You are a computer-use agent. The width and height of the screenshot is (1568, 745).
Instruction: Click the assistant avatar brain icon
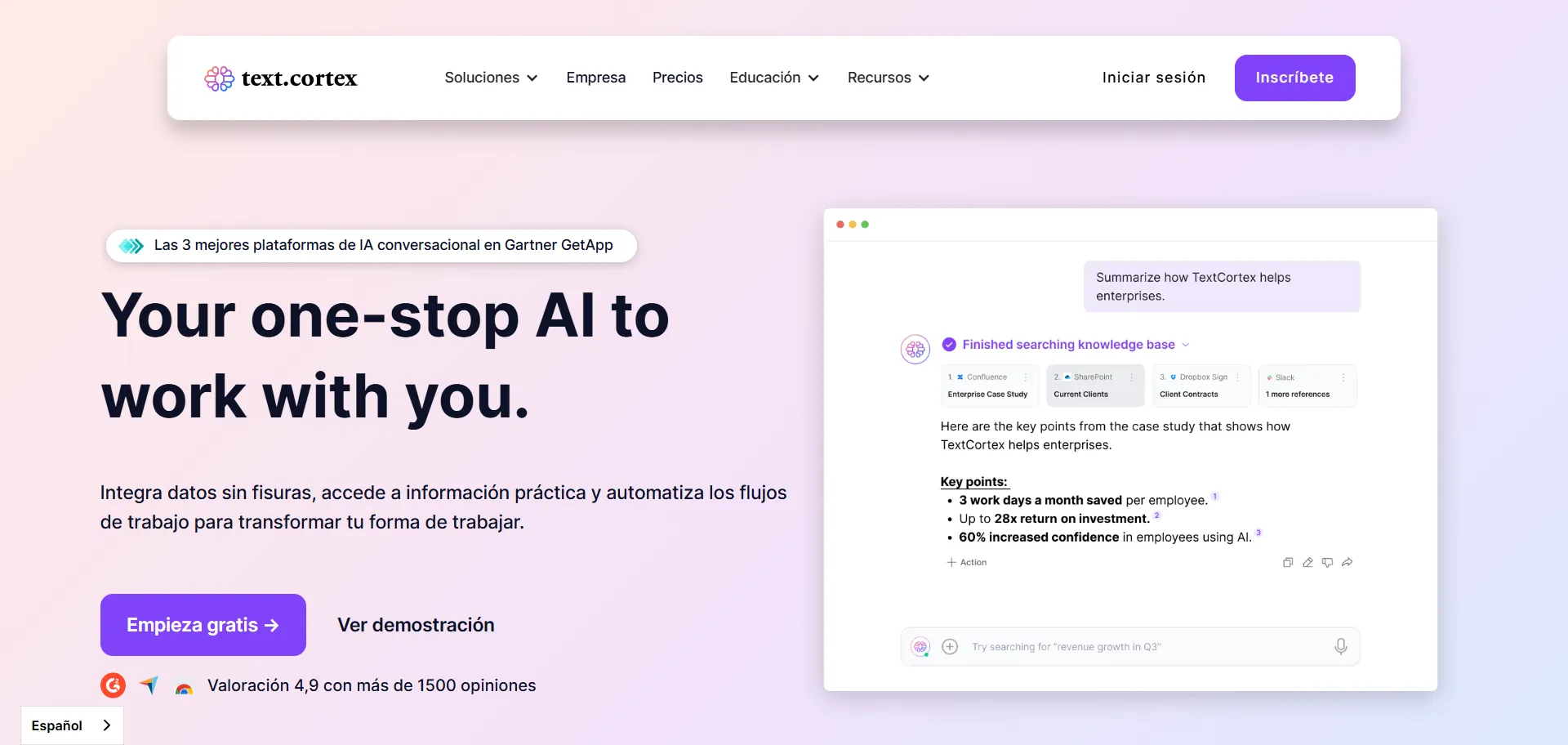click(915, 350)
